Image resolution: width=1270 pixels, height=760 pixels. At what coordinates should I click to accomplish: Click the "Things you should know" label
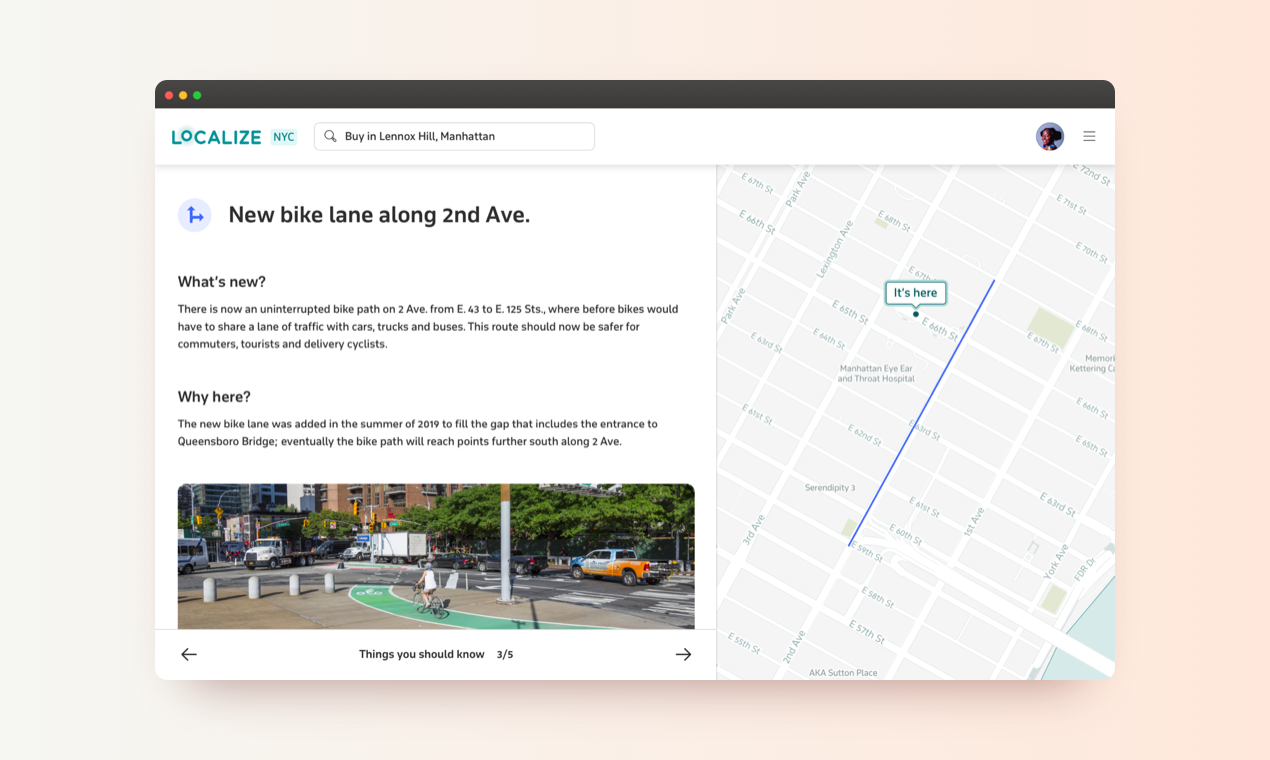click(422, 654)
